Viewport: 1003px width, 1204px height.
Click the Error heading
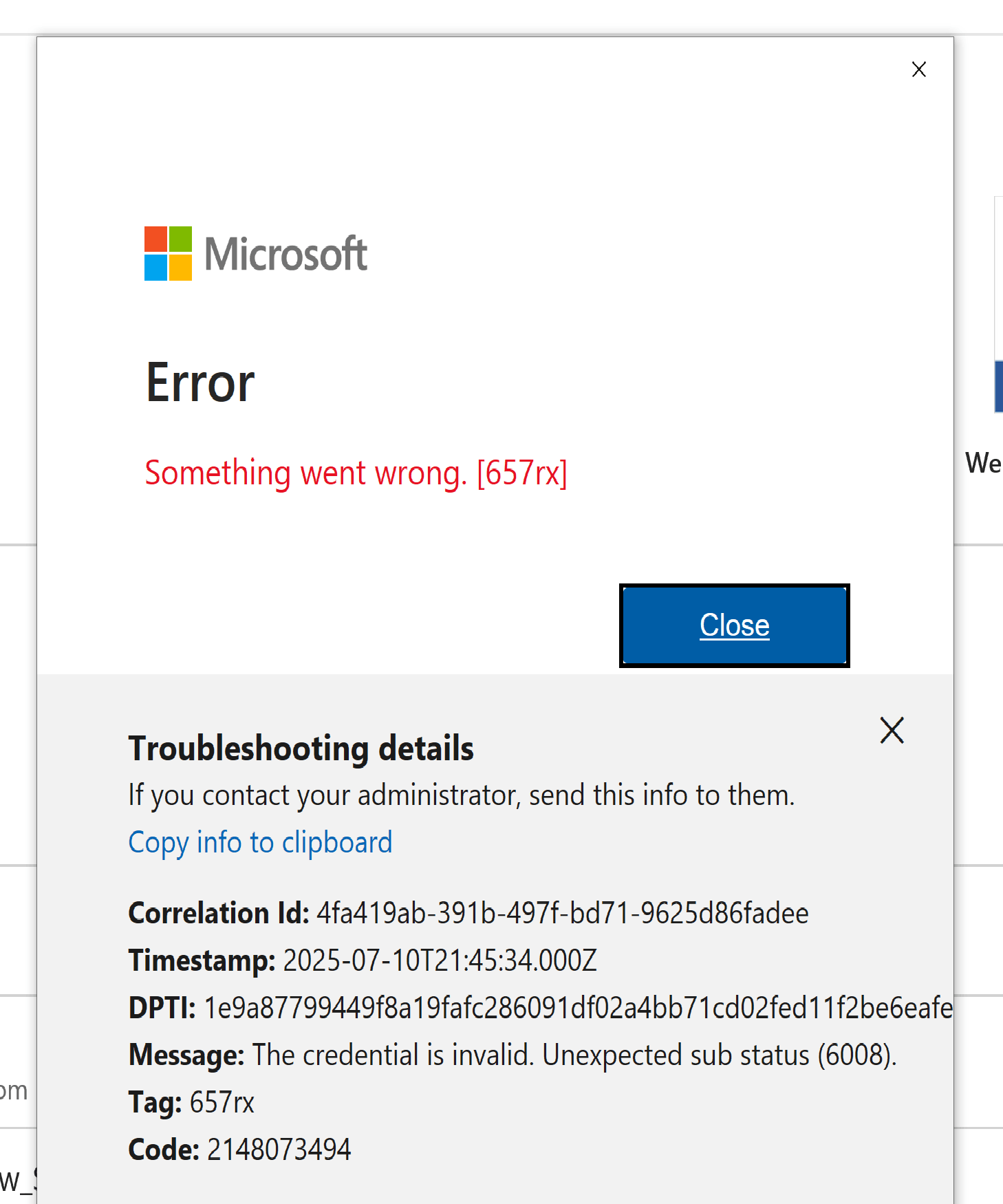pos(200,383)
